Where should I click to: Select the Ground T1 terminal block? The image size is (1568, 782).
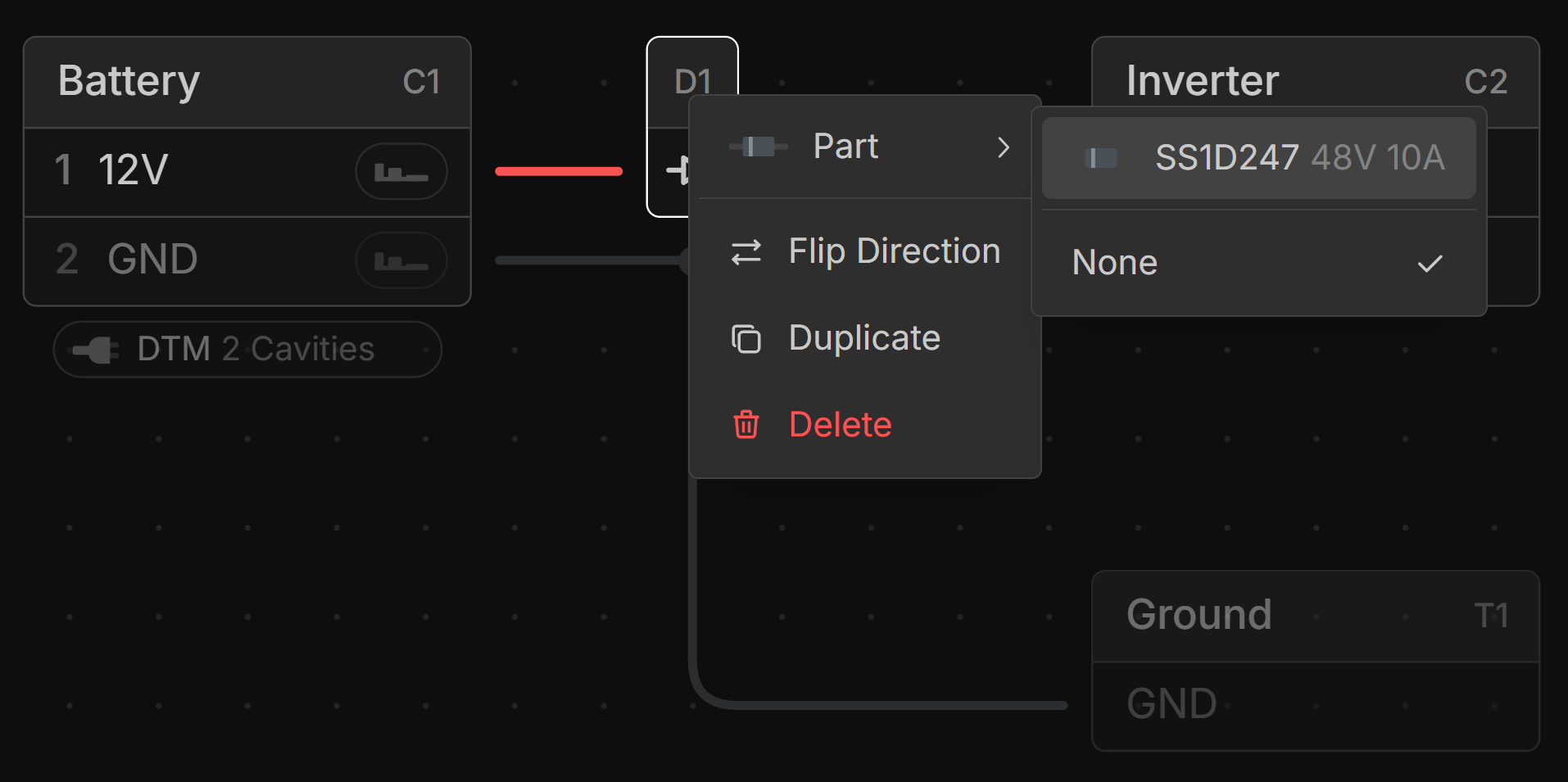click(1315, 616)
